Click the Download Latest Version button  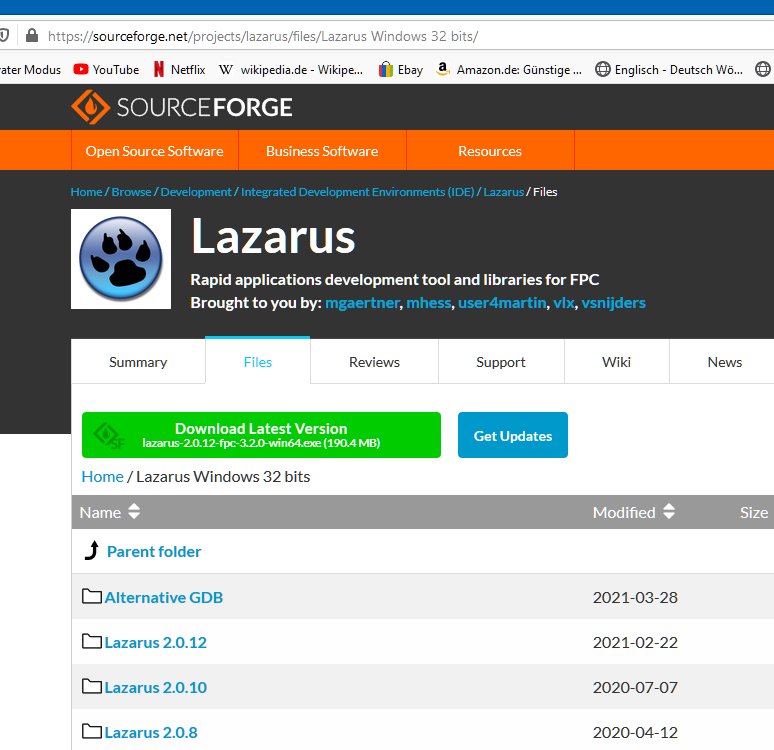pos(261,435)
